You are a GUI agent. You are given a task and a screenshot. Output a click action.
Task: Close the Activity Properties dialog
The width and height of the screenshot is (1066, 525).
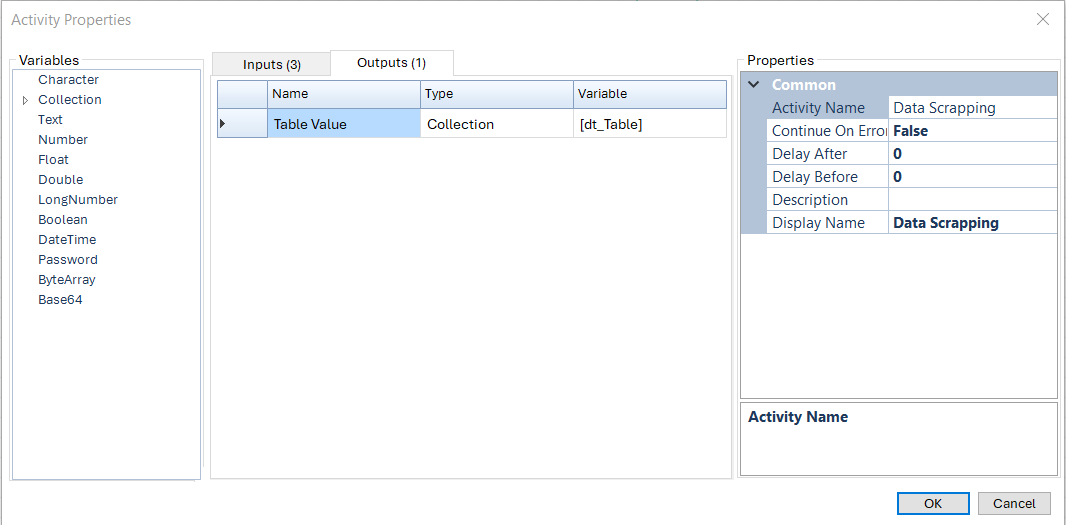tap(1042, 19)
